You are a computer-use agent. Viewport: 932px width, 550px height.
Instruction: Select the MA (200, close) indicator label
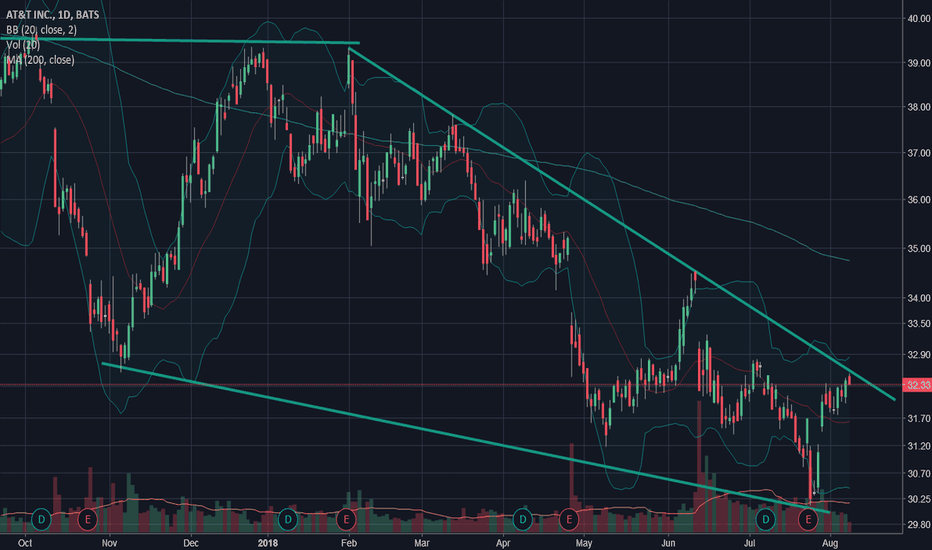(40, 59)
